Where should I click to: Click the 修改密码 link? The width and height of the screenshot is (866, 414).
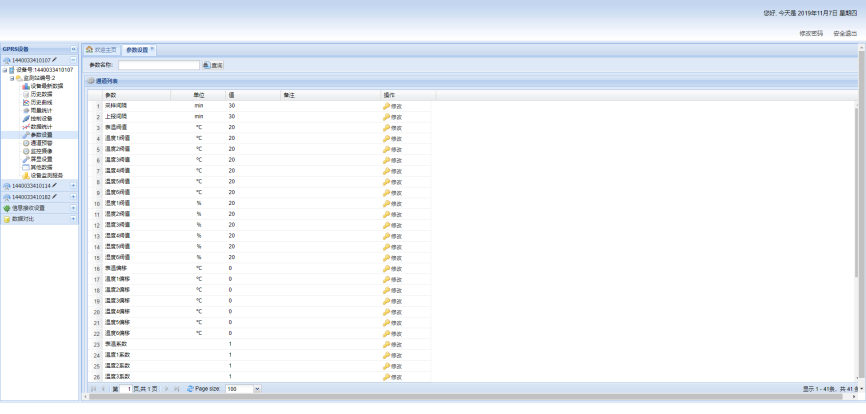pos(811,33)
